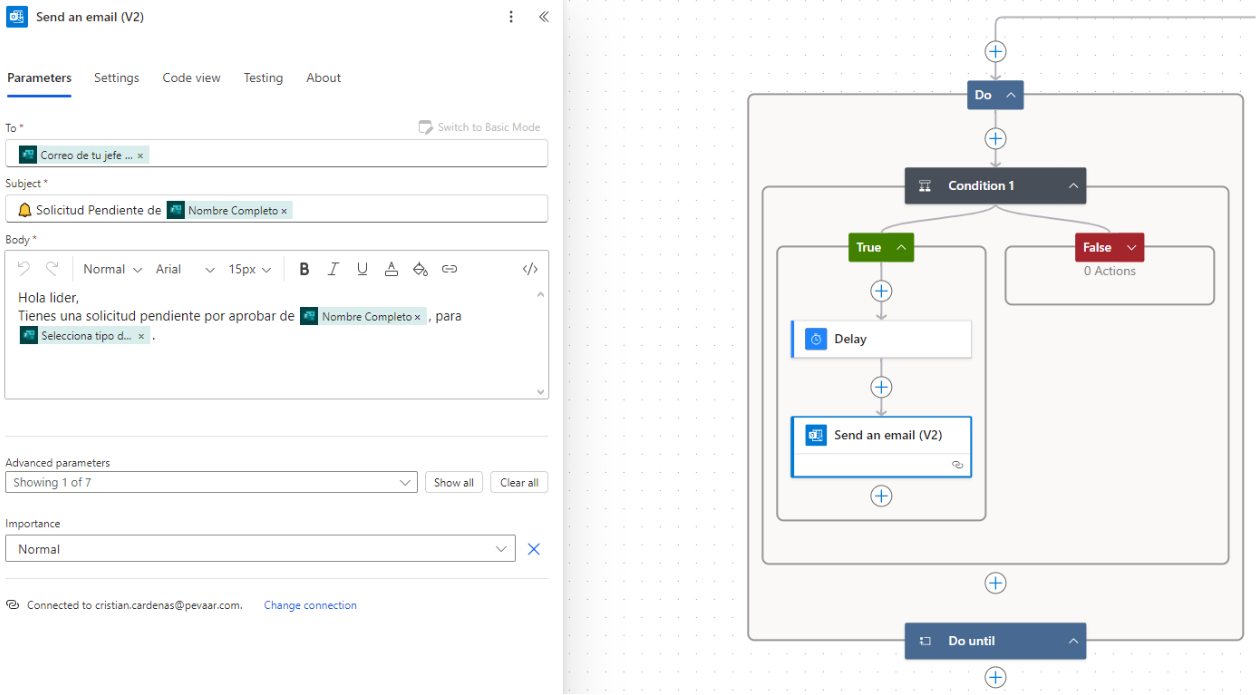Click the Show all button
The width and height of the screenshot is (1256, 695).
click(453, 483)
